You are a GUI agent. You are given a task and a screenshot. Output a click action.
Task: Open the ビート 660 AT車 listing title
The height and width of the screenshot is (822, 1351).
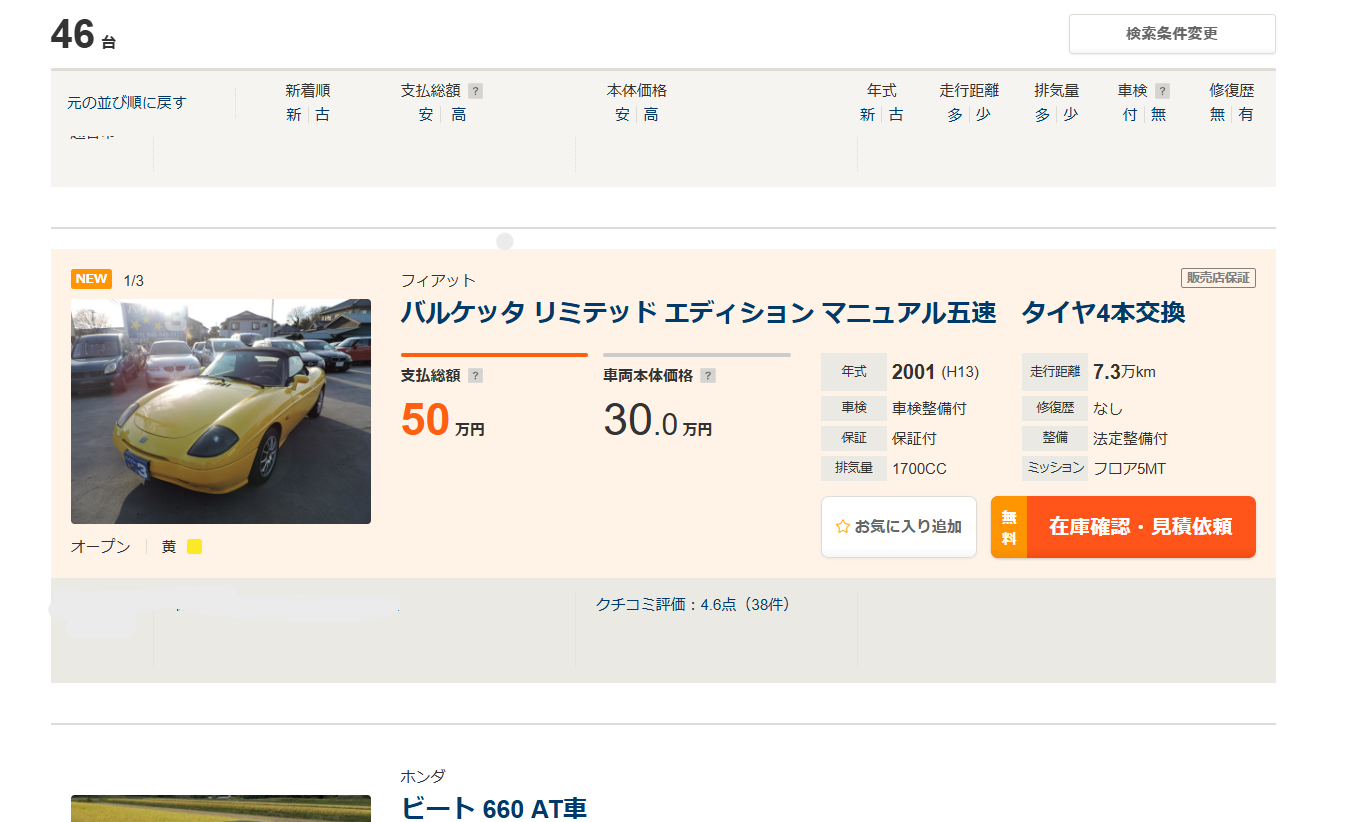[494, 808]
